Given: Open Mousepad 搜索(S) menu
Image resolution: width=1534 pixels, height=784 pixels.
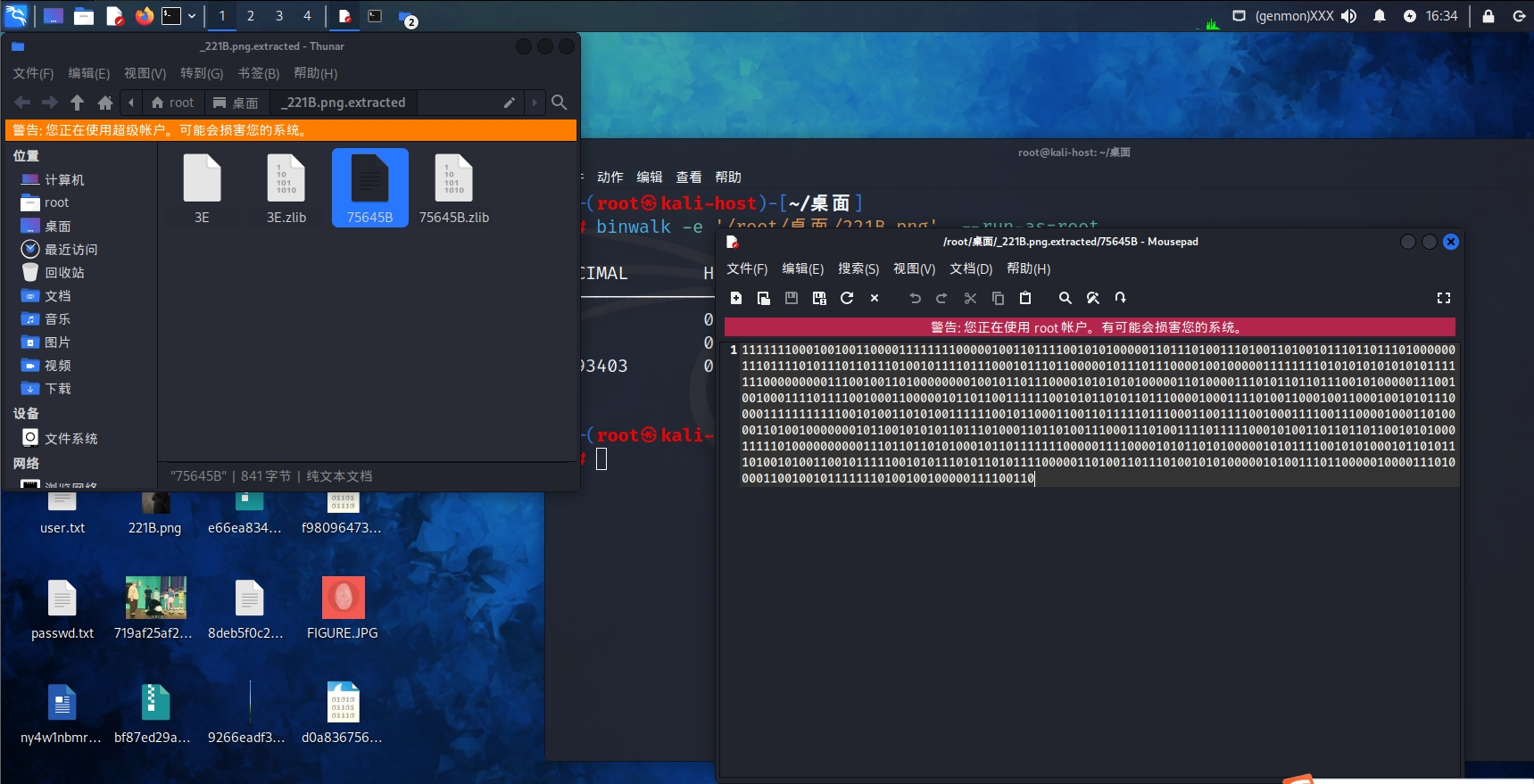Looking at the screenshot, I should [x=858, y=268].
